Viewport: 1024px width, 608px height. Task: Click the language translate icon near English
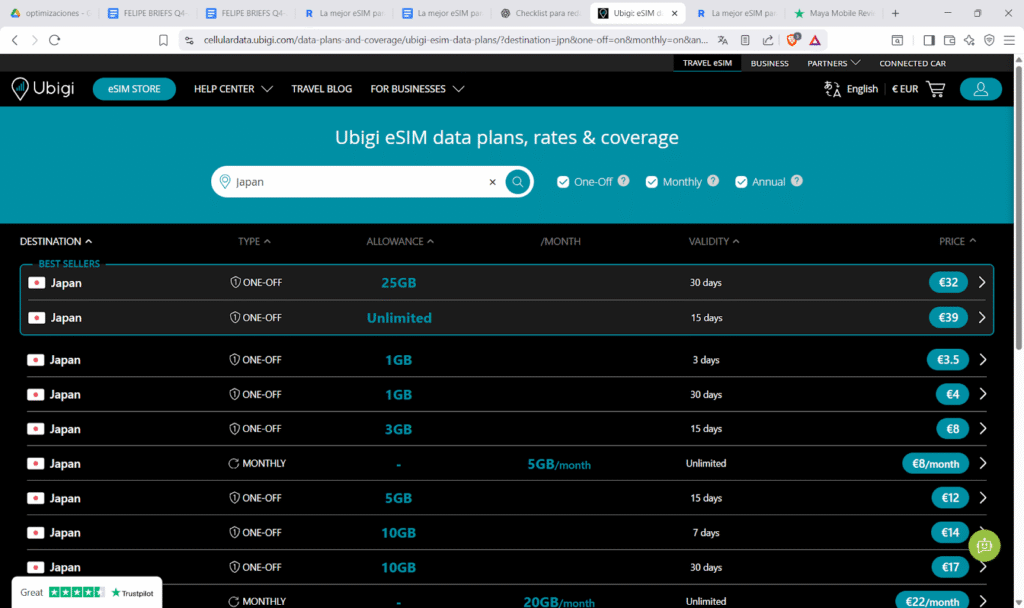[832, 89]
